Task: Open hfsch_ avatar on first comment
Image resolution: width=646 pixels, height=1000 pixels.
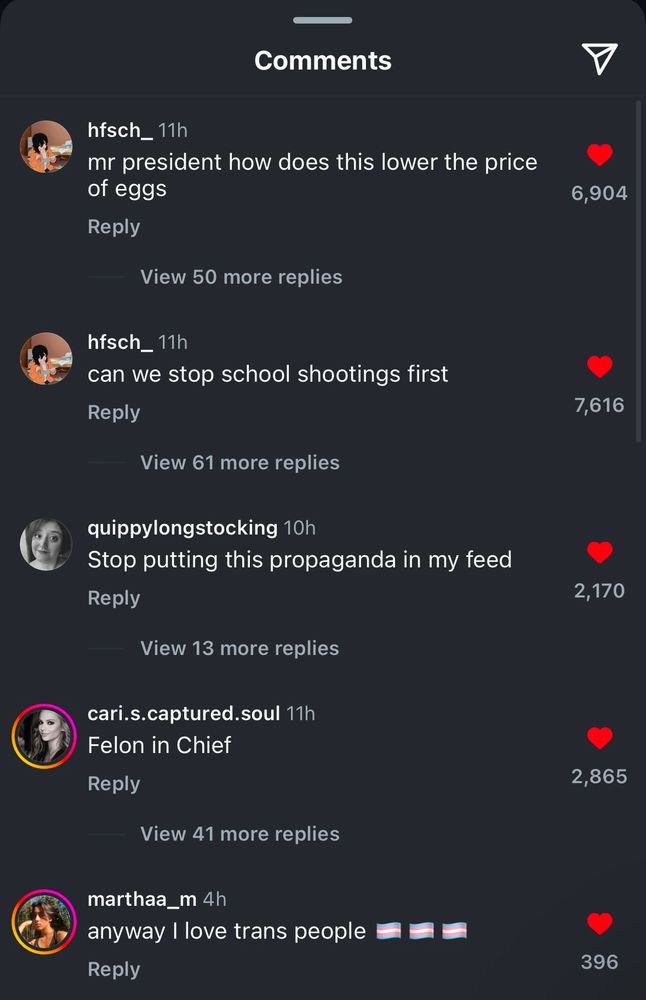Action: point(46,147)
